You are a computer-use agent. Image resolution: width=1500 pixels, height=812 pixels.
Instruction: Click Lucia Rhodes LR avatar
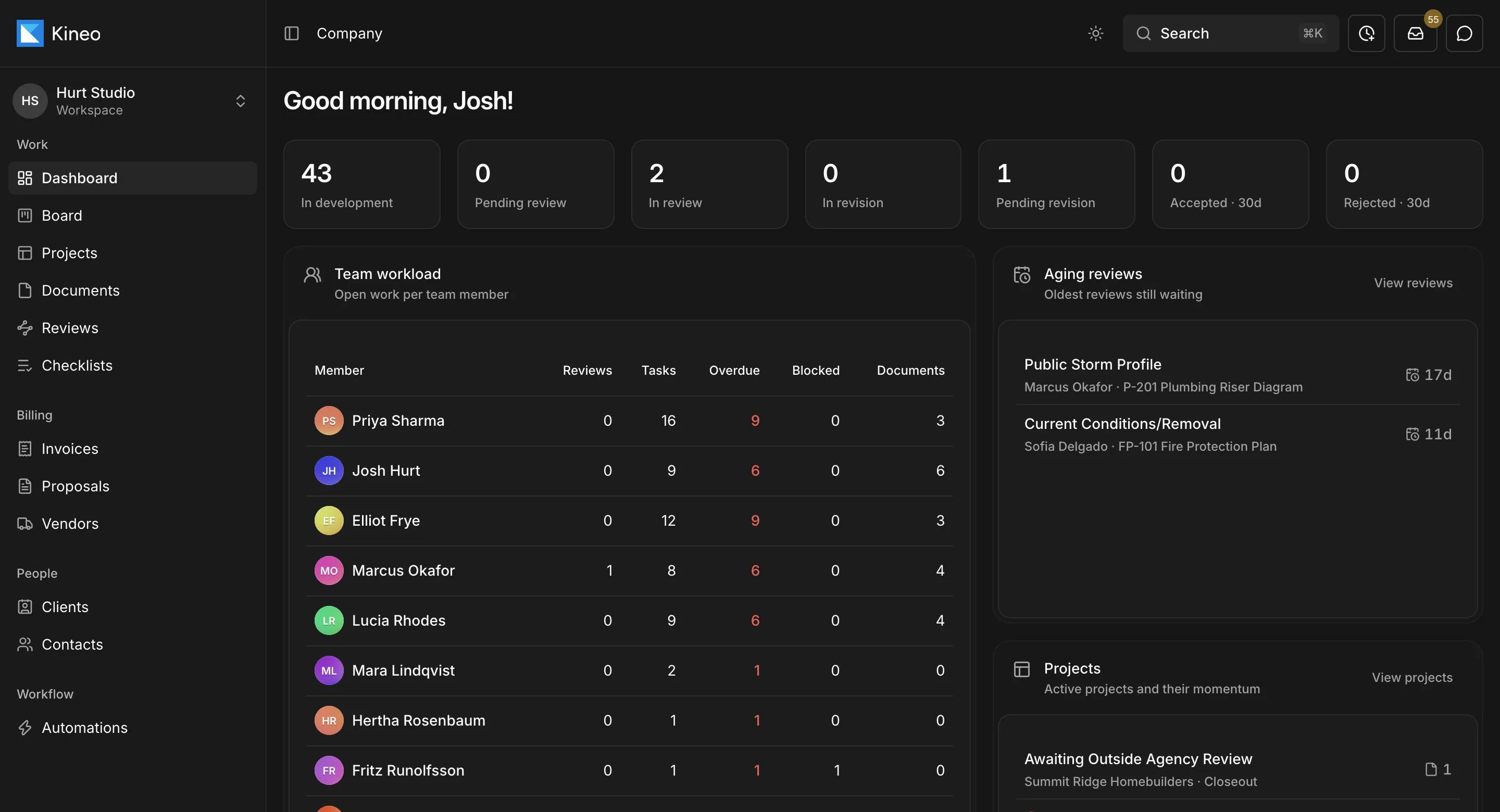pos(329,620)
